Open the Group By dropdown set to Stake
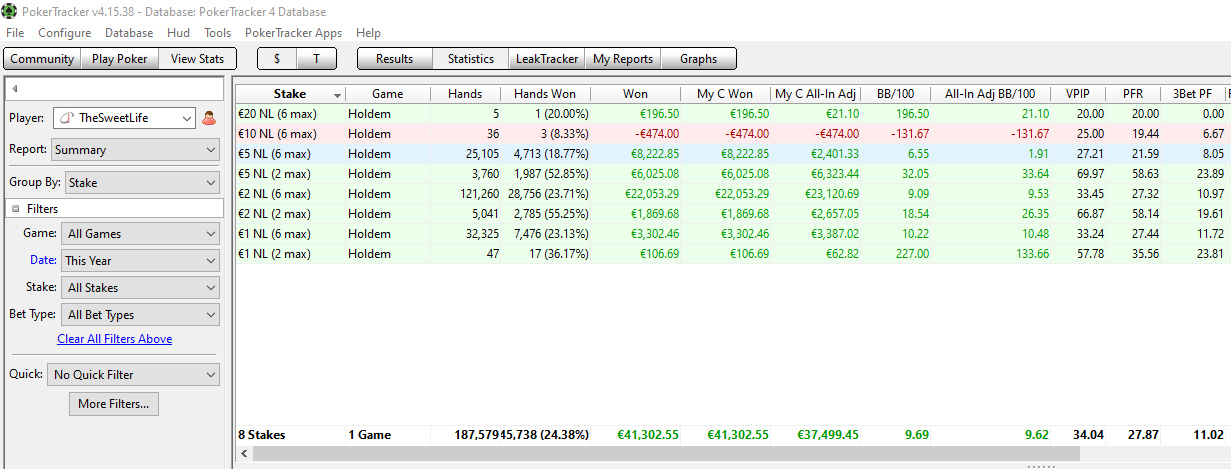This screenshot has height=469, width=1231. pos(142,183)
